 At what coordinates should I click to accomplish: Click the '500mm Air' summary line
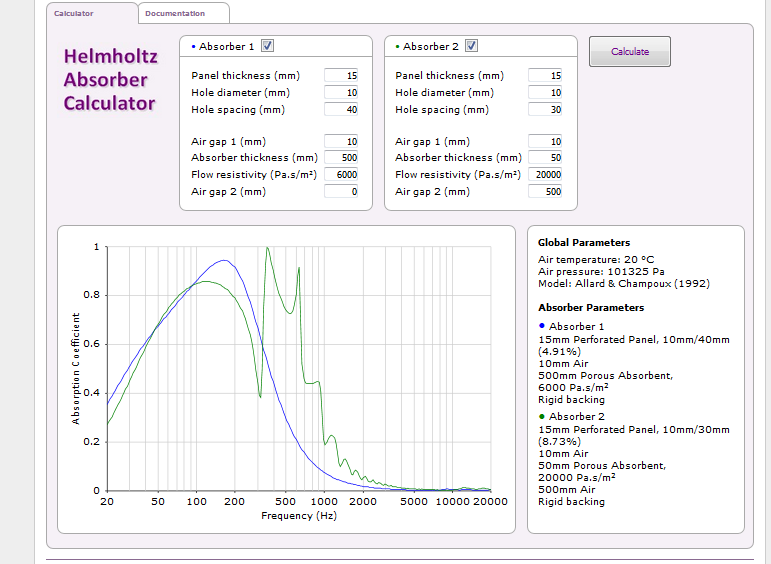[x=566, y=490]
